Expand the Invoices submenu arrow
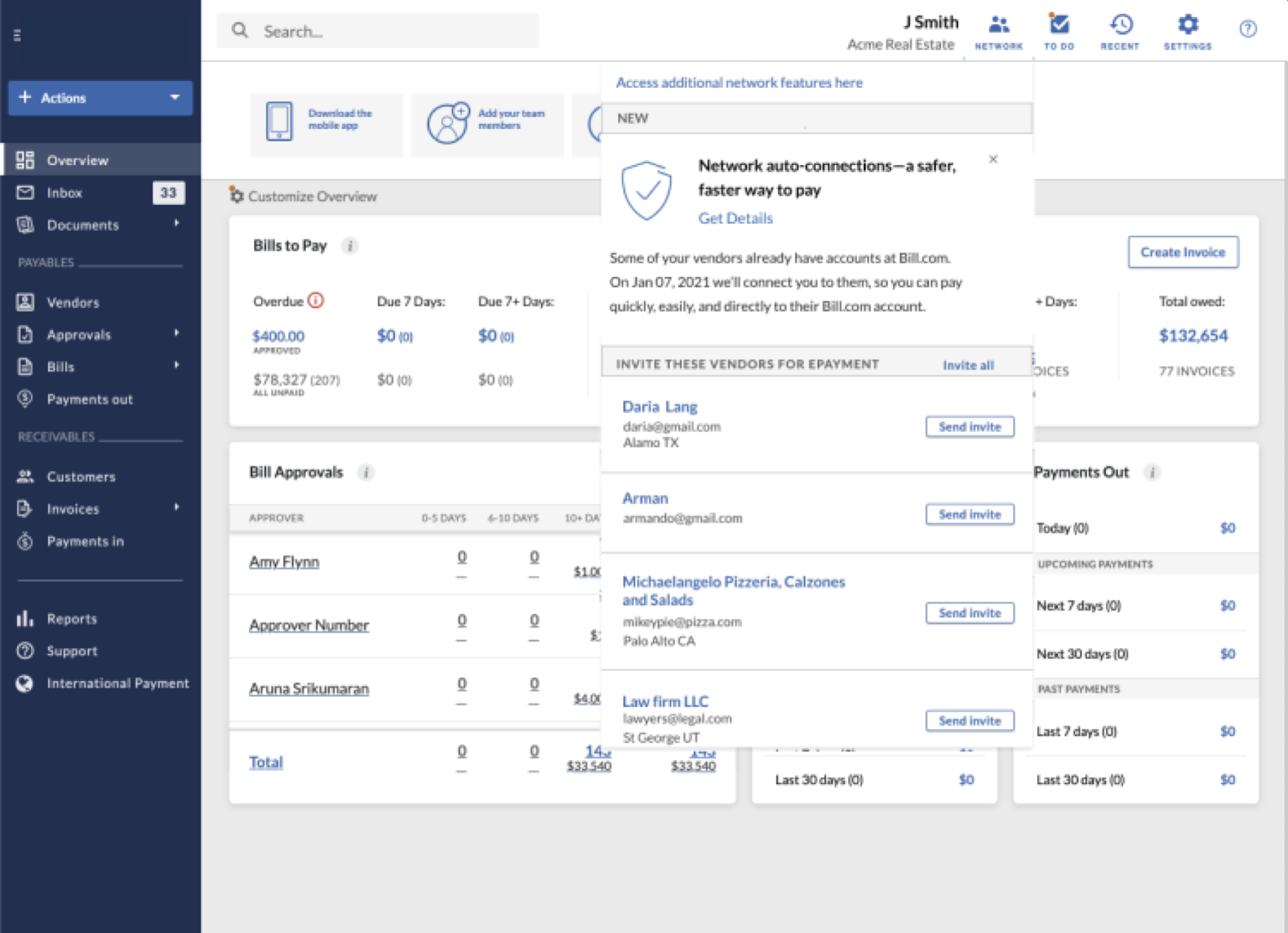The width and height of the screenshot is (1288, 933). tap(177, 507)
